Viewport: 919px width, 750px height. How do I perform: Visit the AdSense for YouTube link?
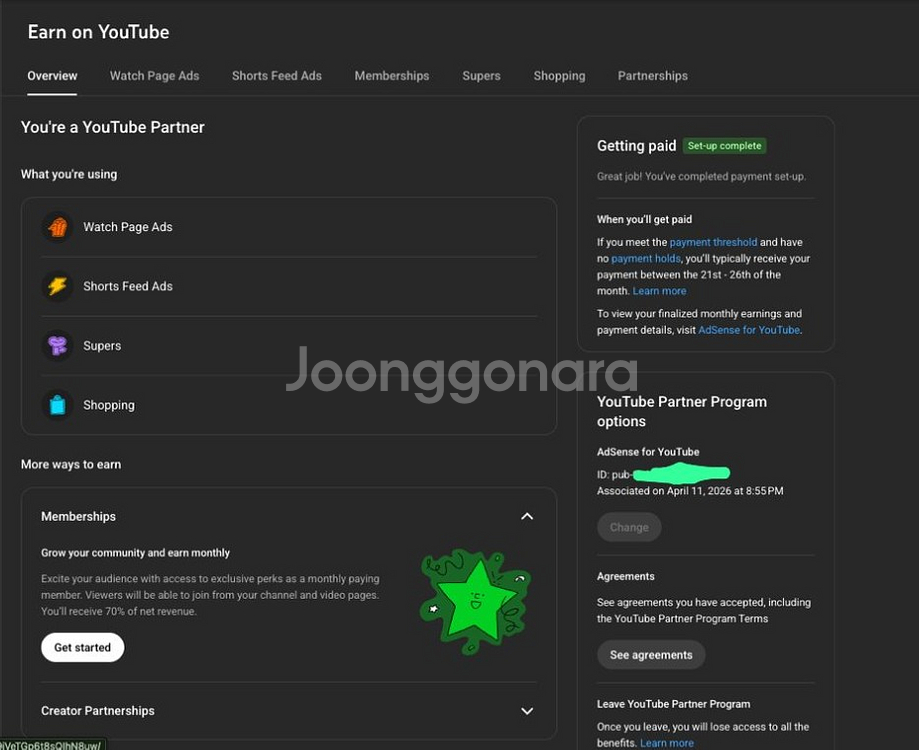[x=749, y=330]
